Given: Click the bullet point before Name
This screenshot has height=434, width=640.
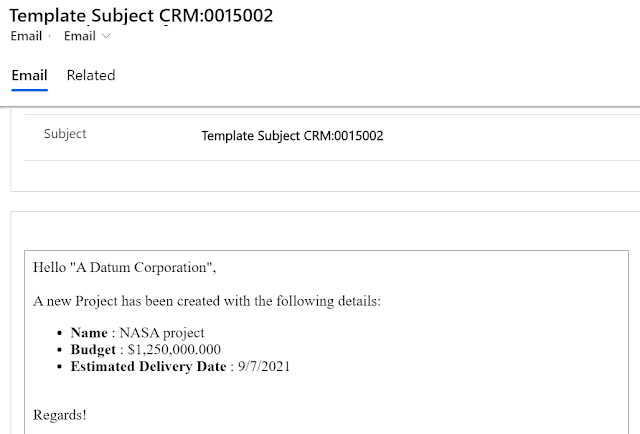Looking at the screenshot, I should coord(59,333).
